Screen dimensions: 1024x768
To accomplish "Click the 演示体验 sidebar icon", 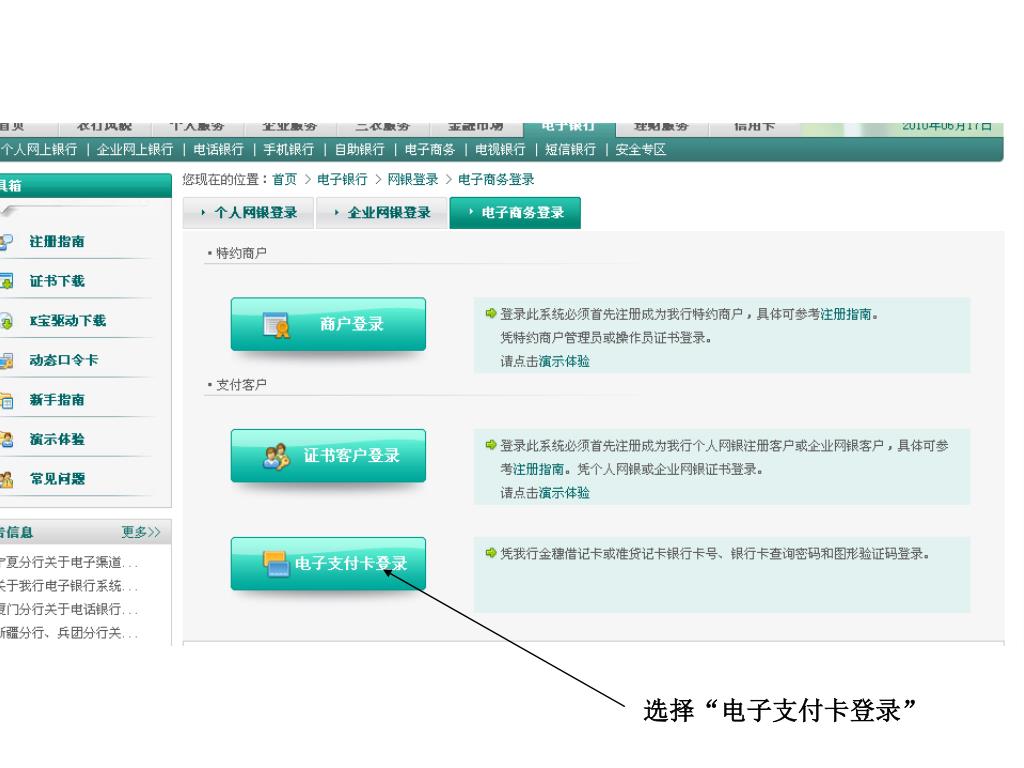I will click(7, 439).
